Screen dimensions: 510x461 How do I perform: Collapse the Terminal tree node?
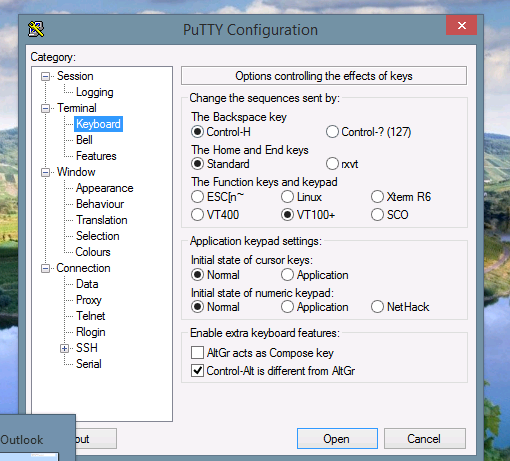(x=45, y=108)
